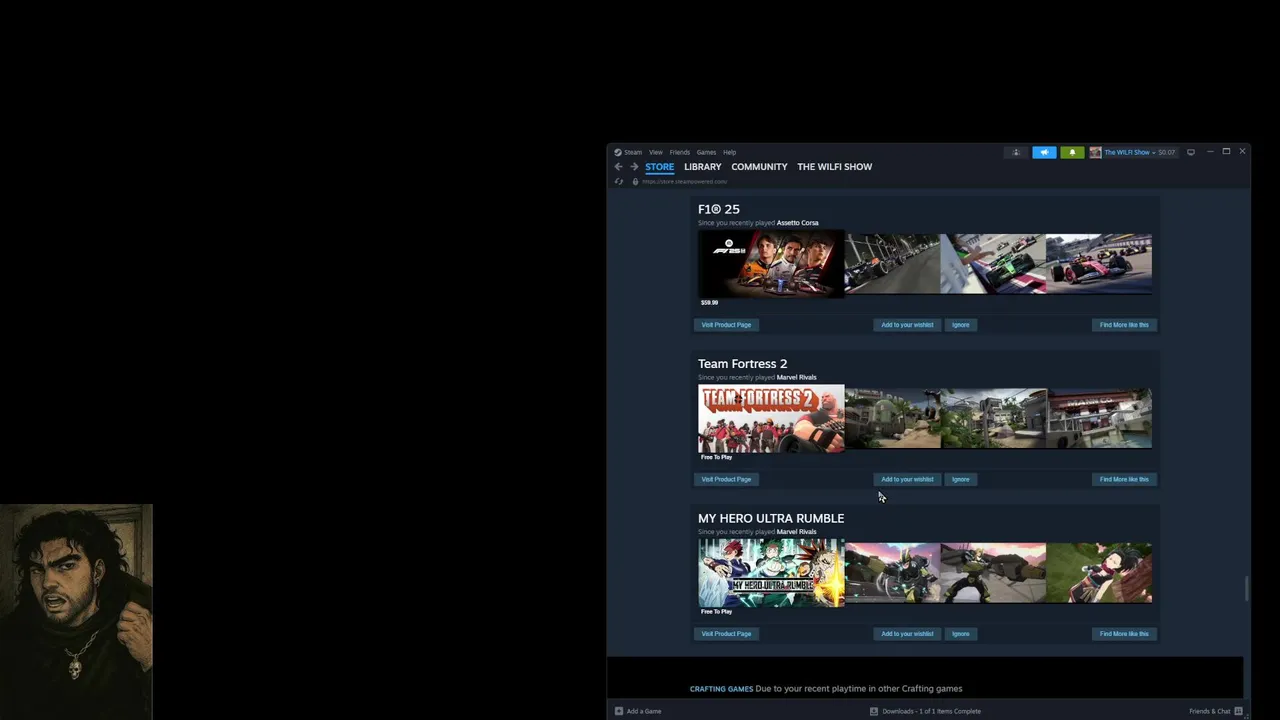Open the Games menu
Image resolution: width=1280 pixels, height=720 pixels.
point(706,152)
